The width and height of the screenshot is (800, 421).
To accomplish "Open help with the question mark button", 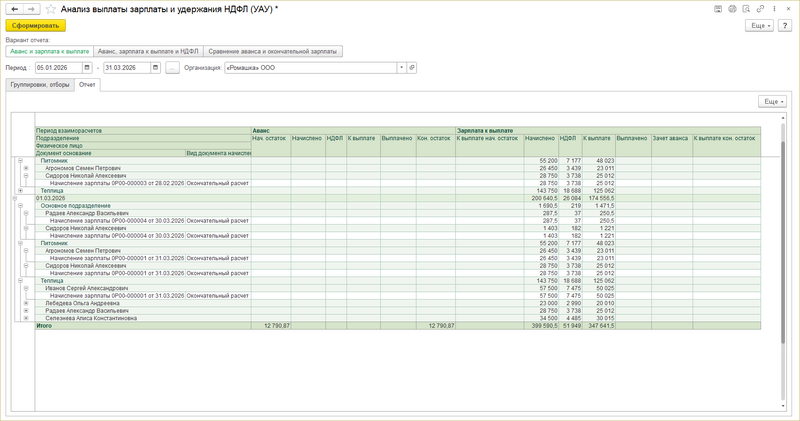I will (x=785, y=26).
